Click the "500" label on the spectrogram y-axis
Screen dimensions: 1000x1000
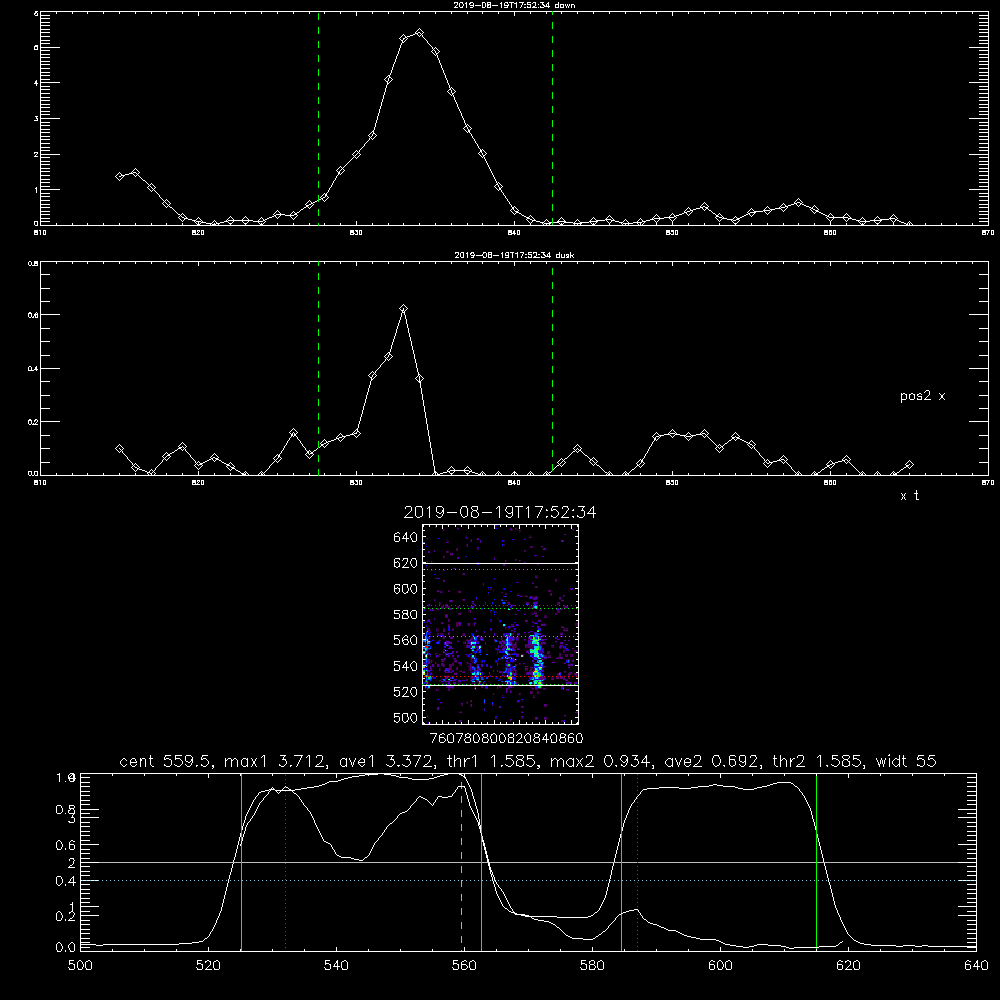pos(406,718)
